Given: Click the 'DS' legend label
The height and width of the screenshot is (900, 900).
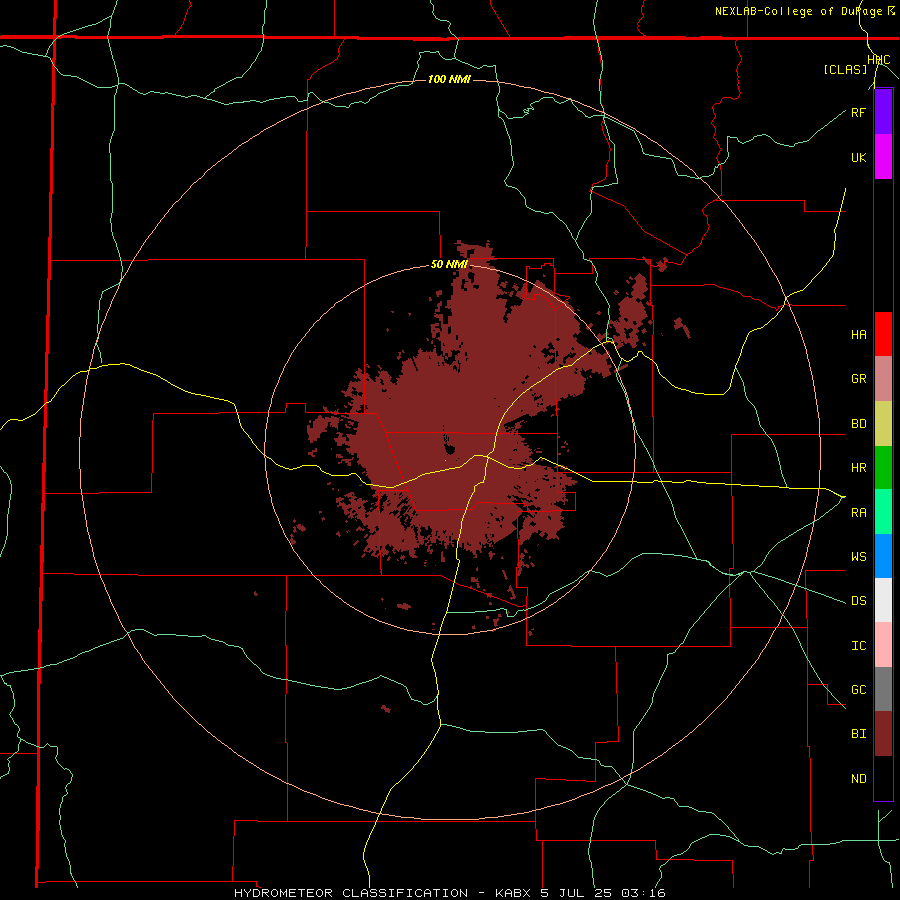Looking at the screenshot, I should click(x=858, y=601).
